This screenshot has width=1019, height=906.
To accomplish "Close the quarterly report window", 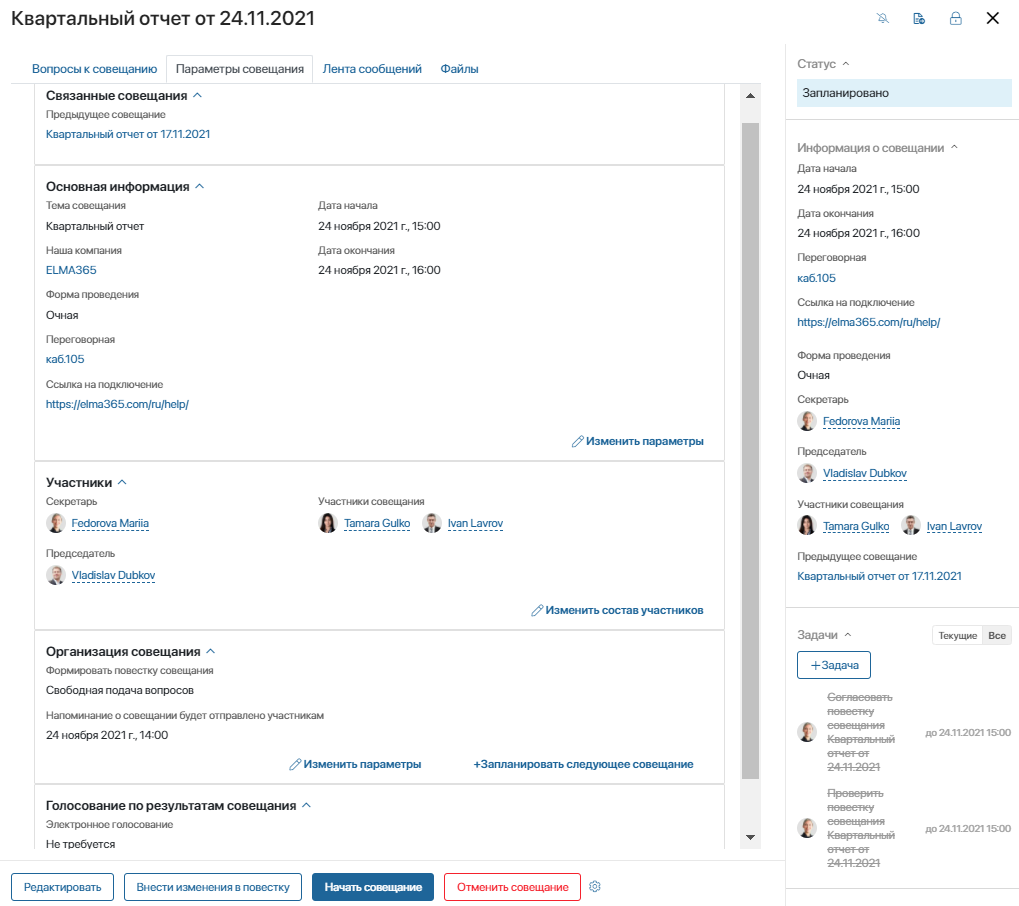I will click(x=992, y=18).
